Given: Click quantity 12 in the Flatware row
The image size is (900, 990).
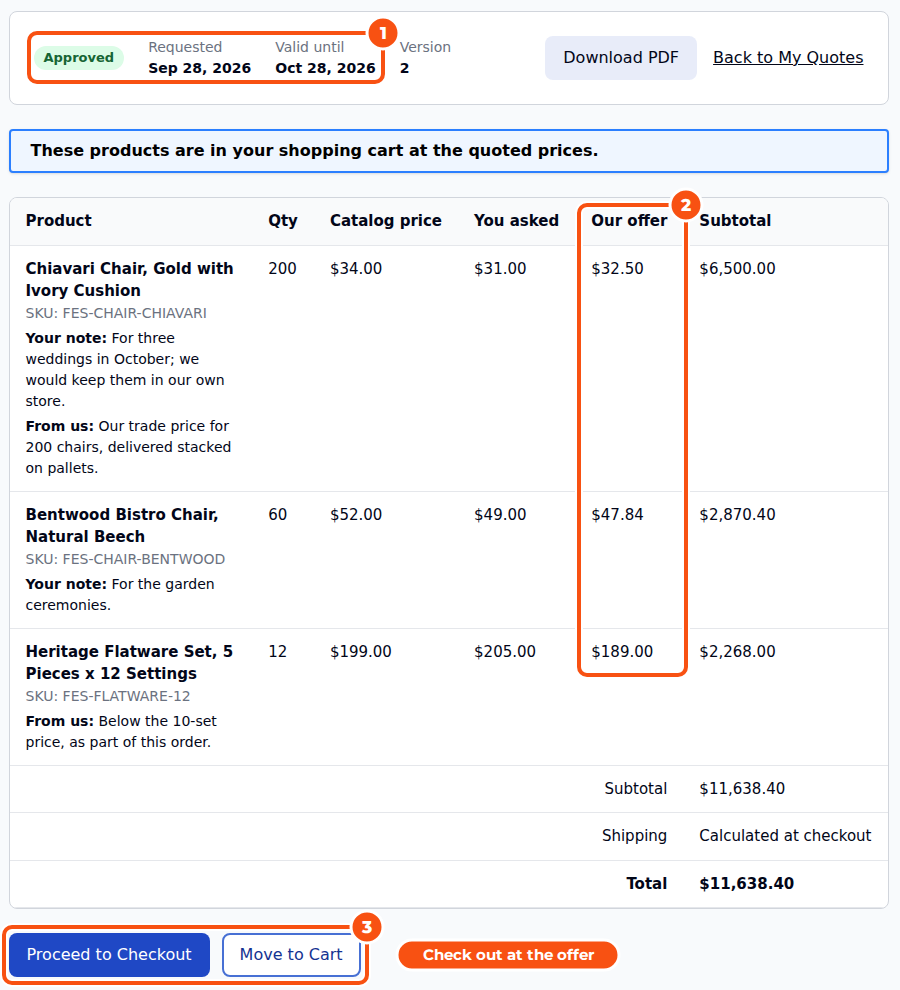Looking at the screenshot, I should pos(277,652).
